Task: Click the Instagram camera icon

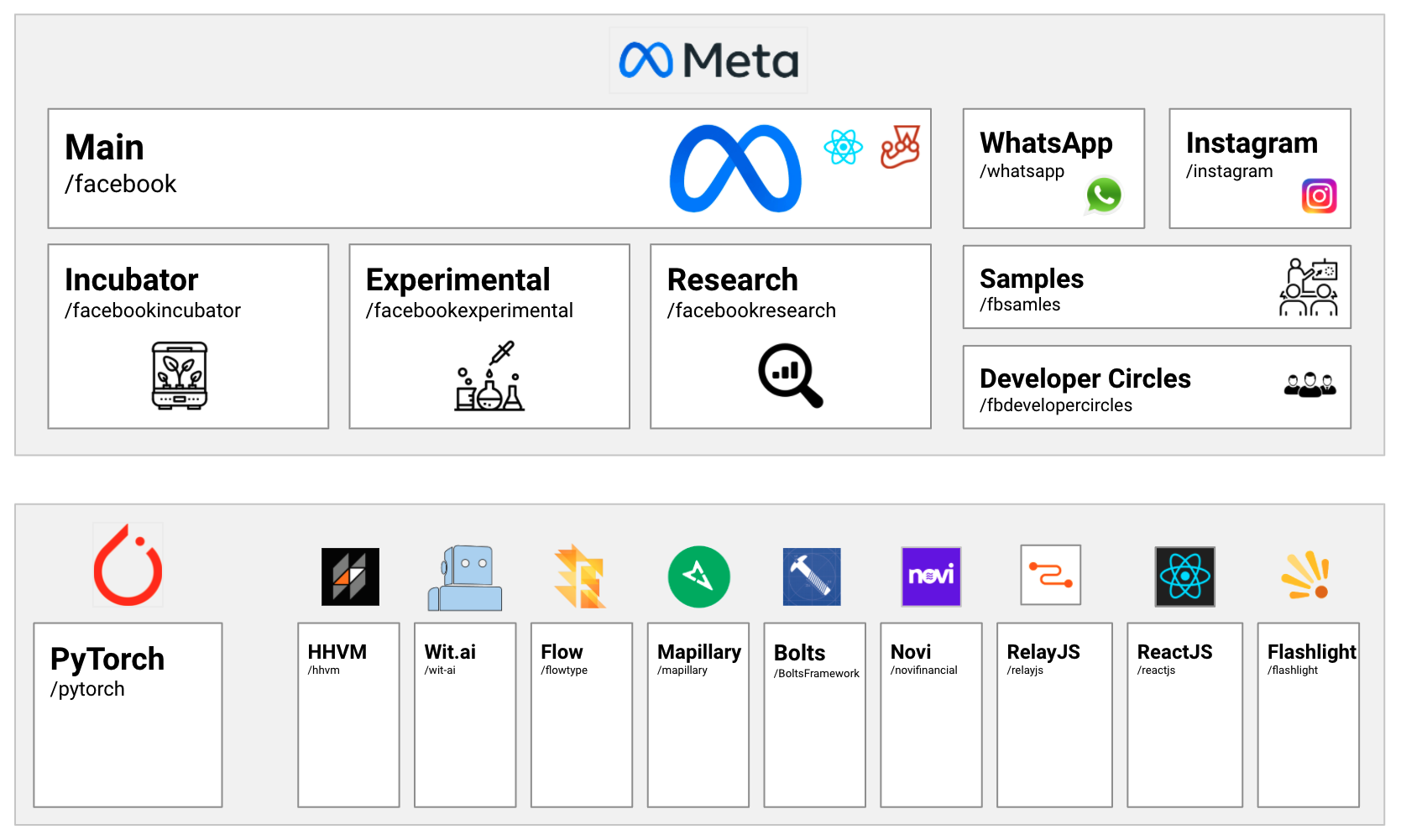Action: pos(1319,196)
